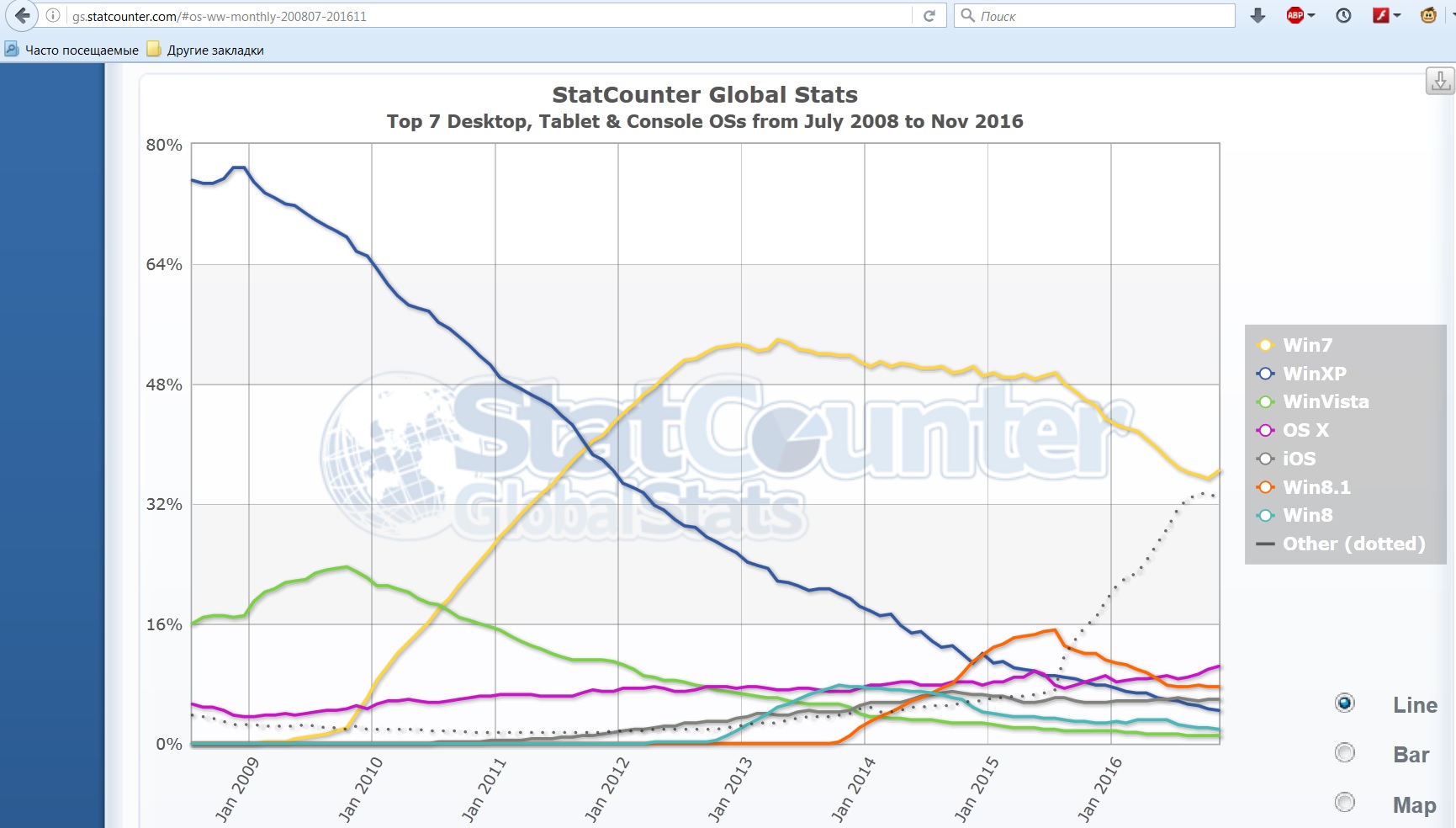Viewport: 1456px width, 828px height.
Task: Click the Win8 legend marker
Action: 1265,515
